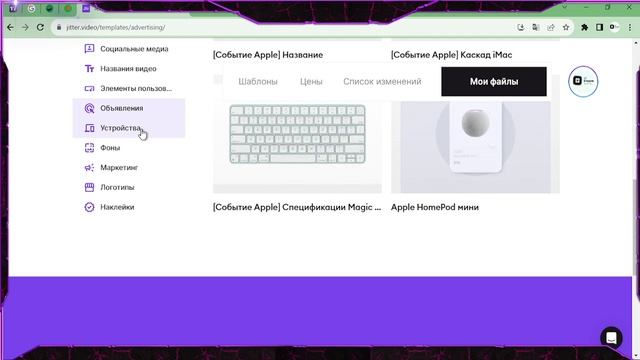This screenshot has width=640, height=360.
Task: Reload the page
Action: tap(40, 27)
